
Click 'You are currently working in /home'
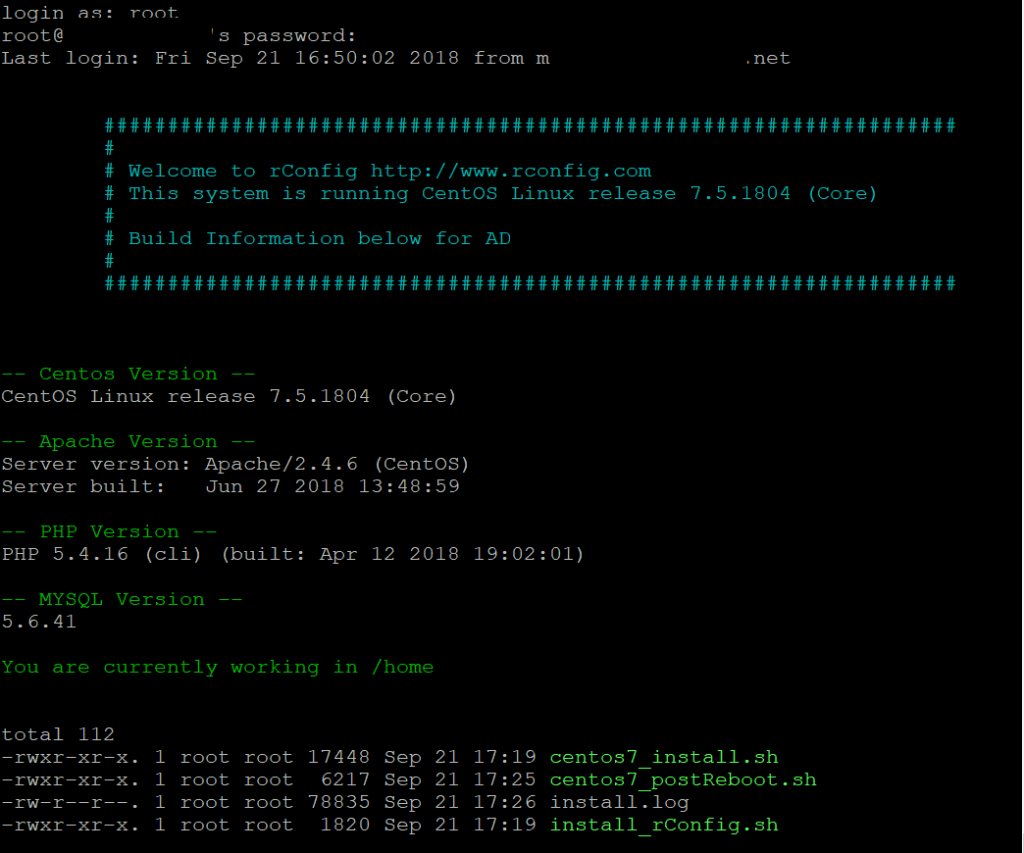(217, 667)
